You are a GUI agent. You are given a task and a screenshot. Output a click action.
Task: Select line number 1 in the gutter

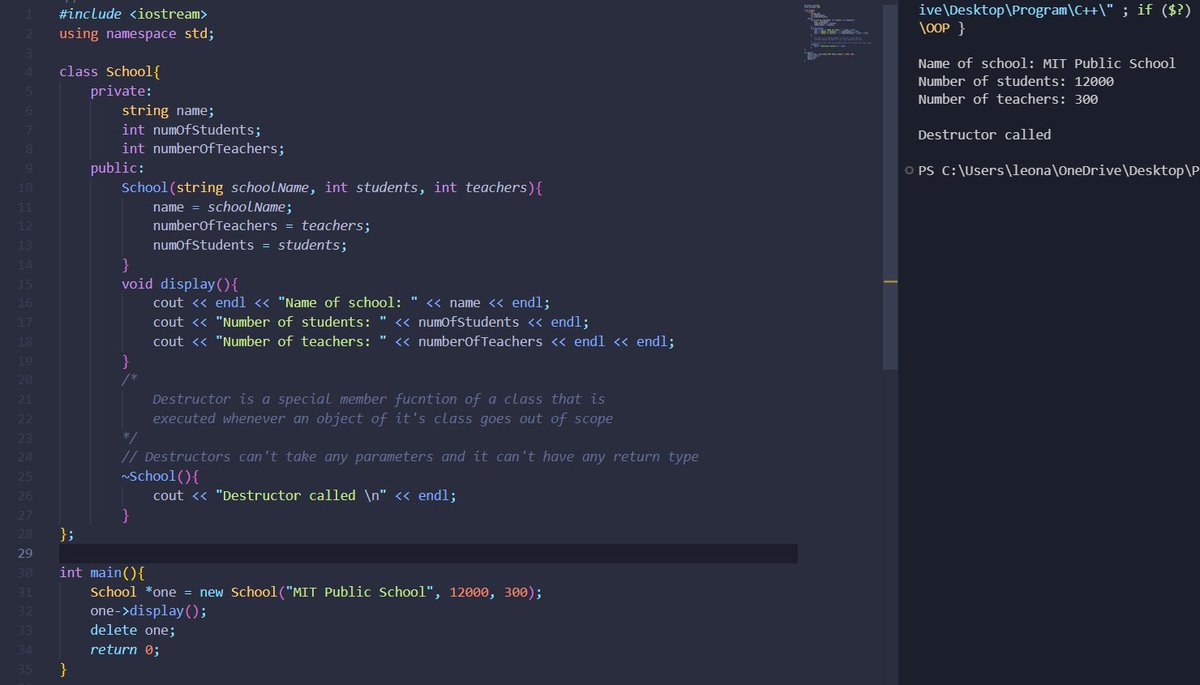pyautogui.click(x=30, y=14)
